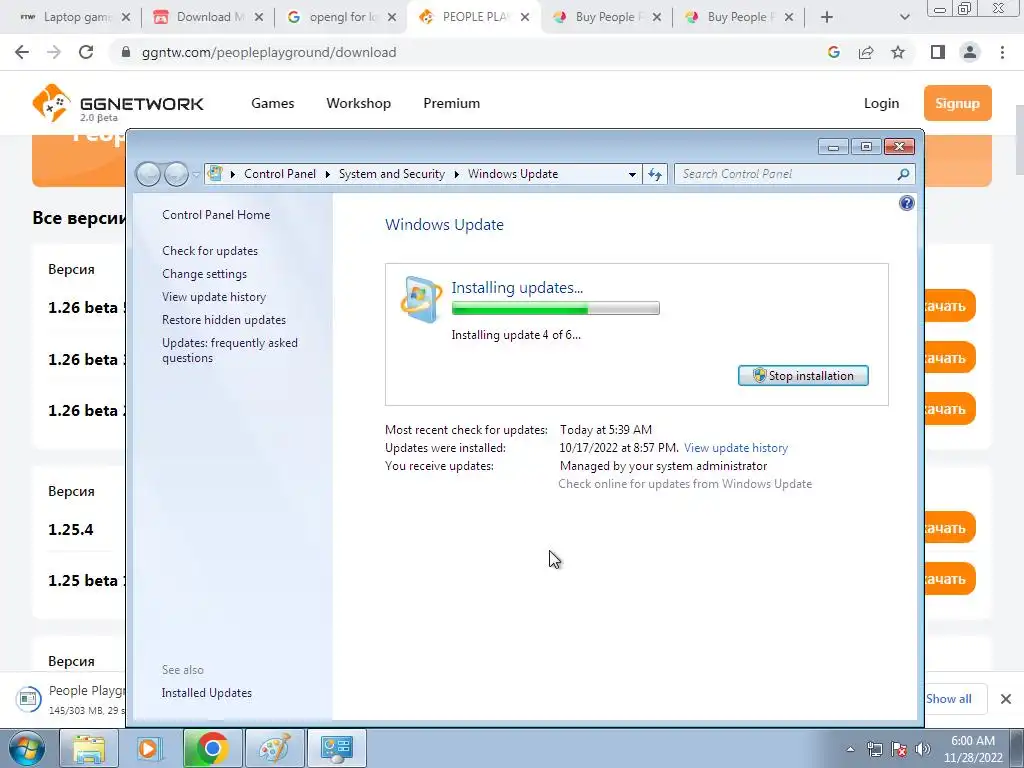Open Restore hidden updates
Viewport: 1024px width, 768px height.
224,319
